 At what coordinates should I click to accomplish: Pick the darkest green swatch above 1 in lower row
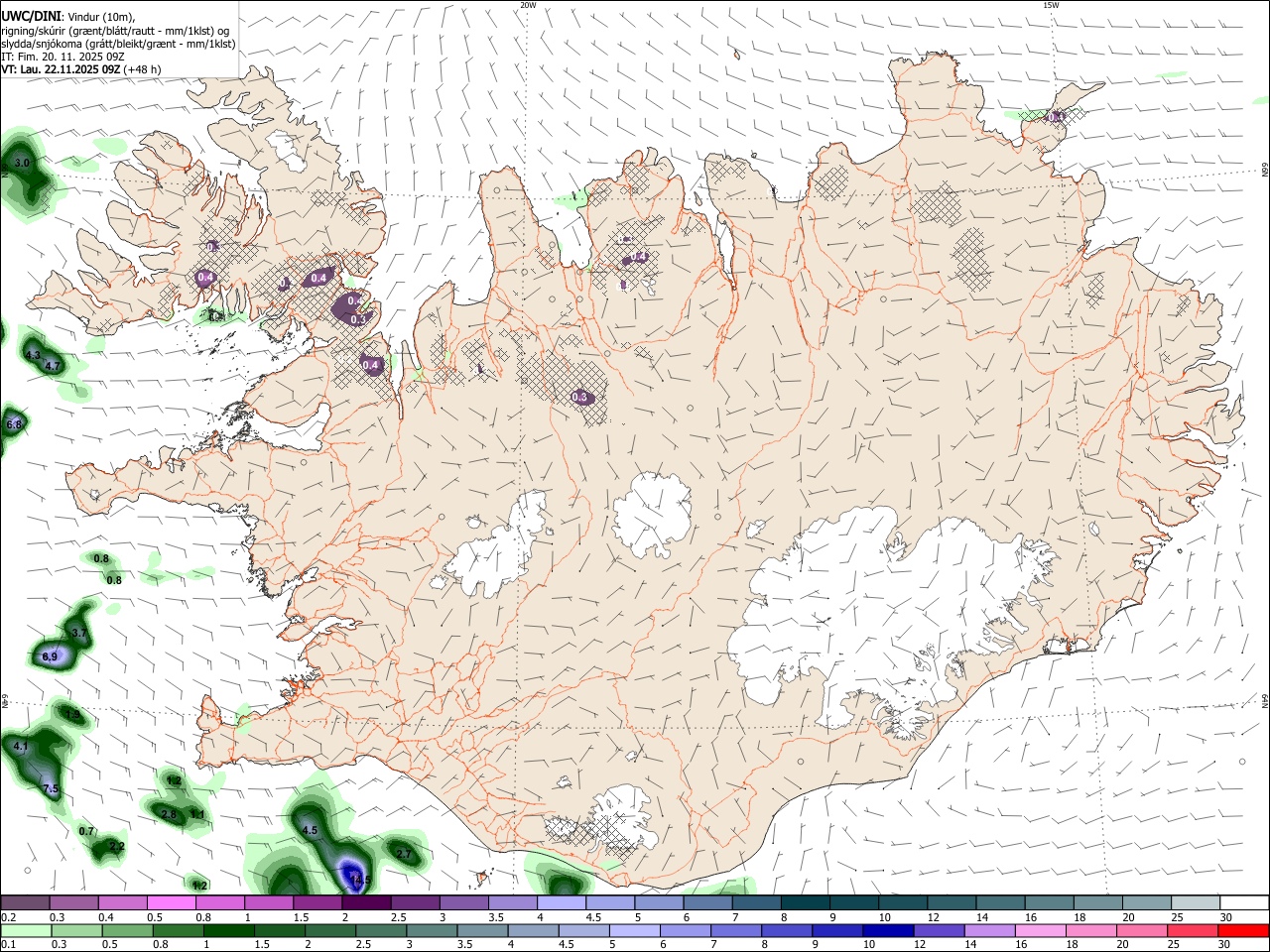pyautogui.click(x=228, y=931)
